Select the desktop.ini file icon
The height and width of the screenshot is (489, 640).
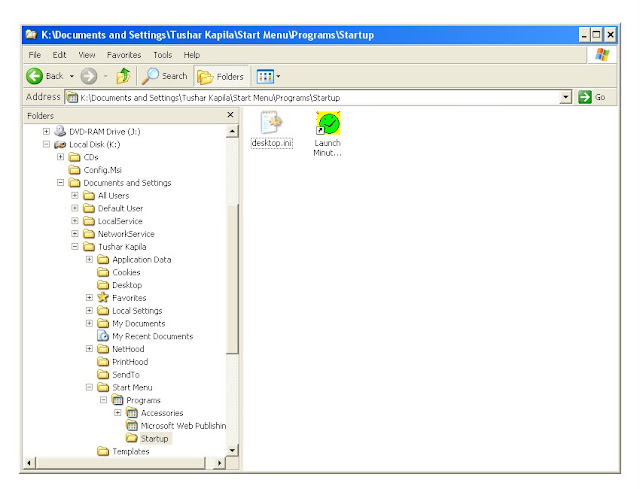271,124
